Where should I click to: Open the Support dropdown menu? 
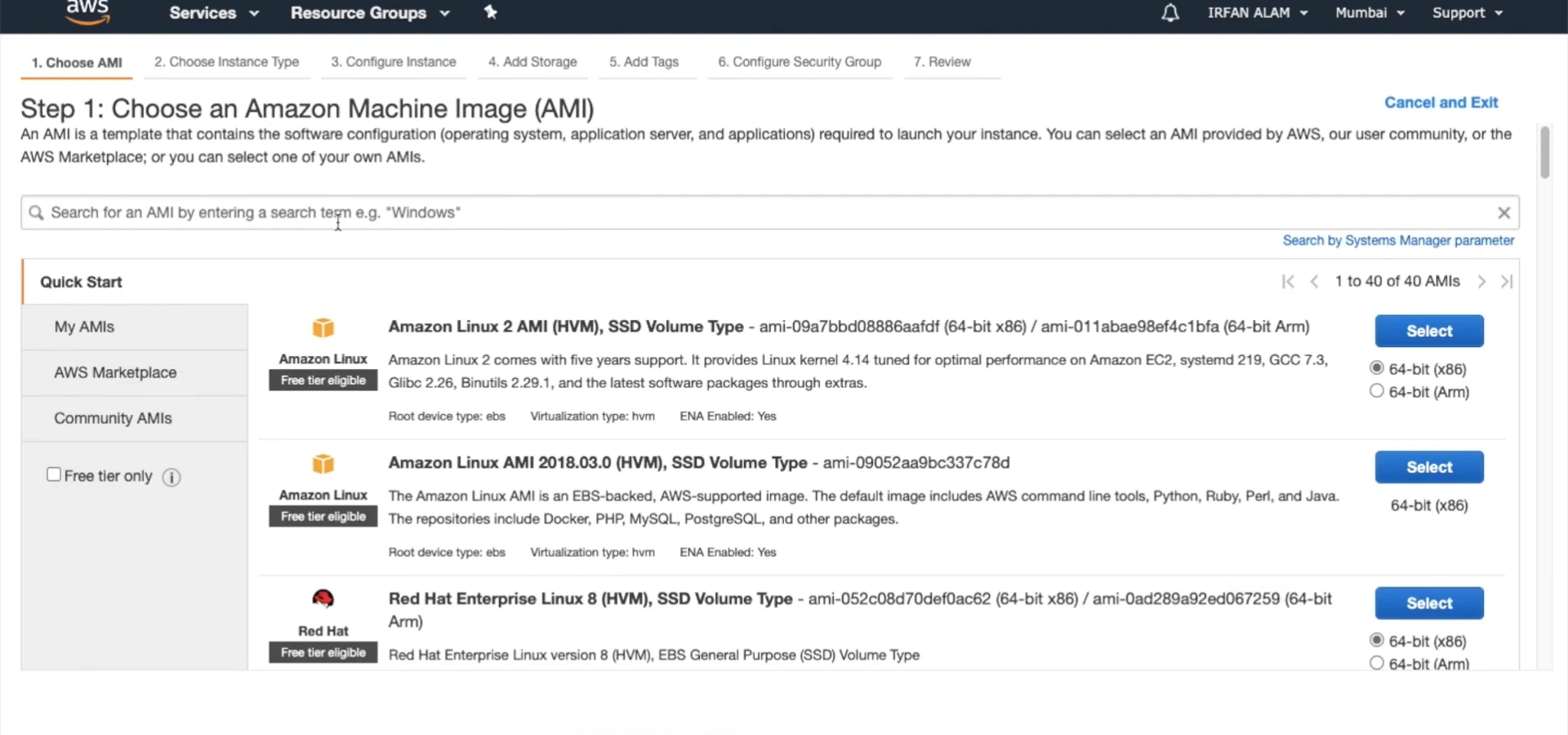coord(1468,13)
